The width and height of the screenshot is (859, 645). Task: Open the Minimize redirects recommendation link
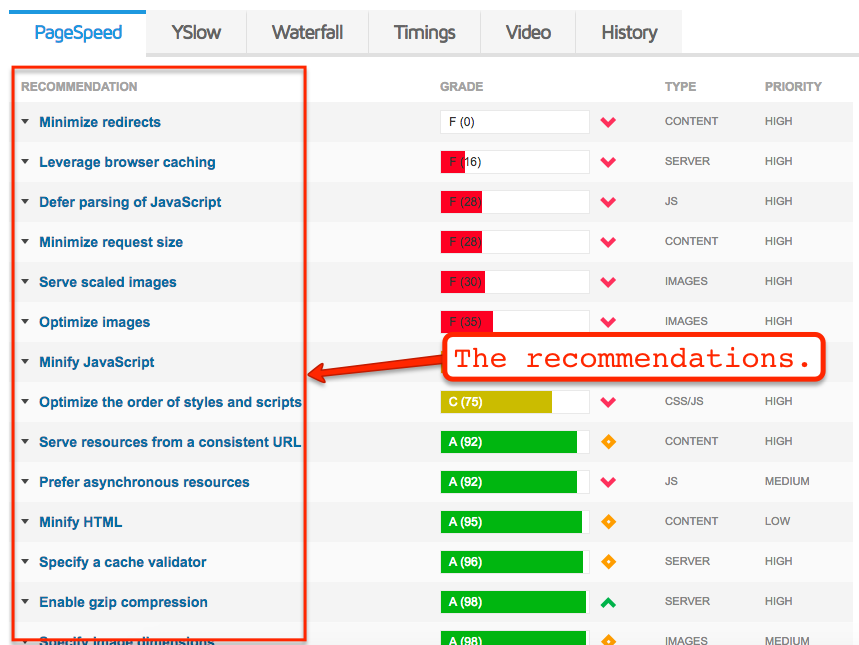[x=100, y=122]
